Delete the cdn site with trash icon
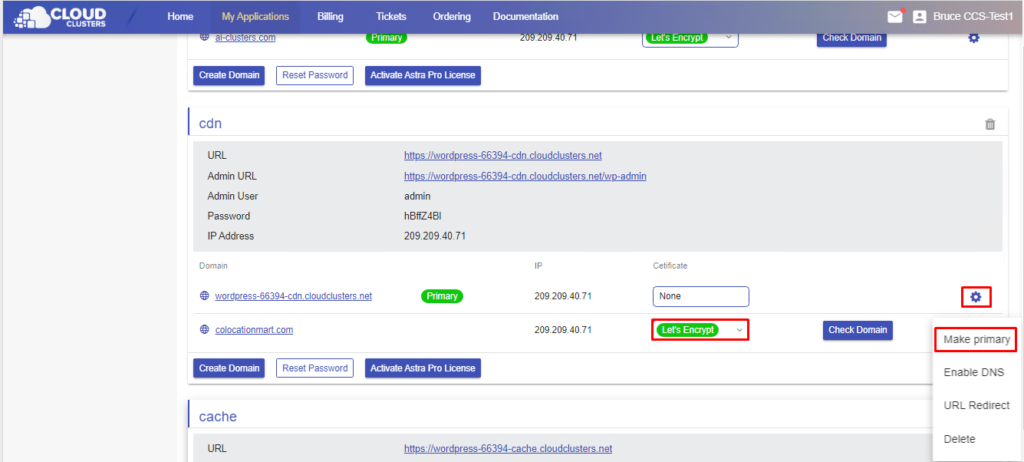1024x462 pixels. [x=990, y=124]
